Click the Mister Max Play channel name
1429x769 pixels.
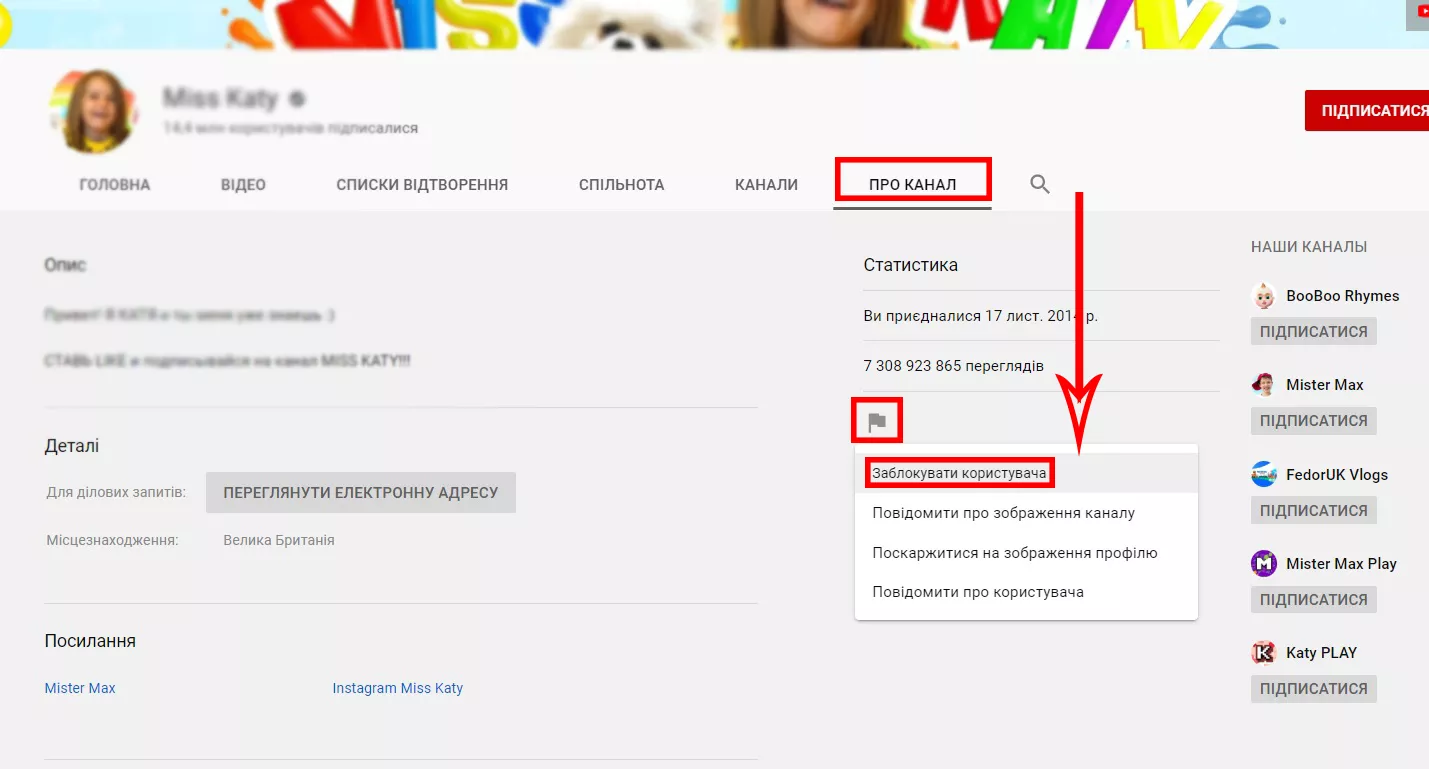click(x=1341, y=564)
